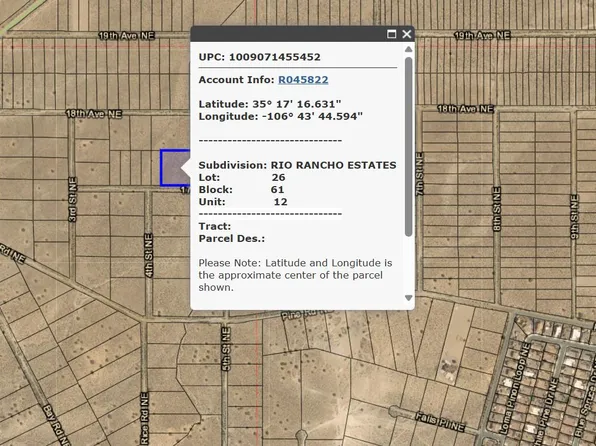Click the Longitude: -106° 43' 44.594" line
The width and height of the screenshot is (596, 446).
pos(281,116)
